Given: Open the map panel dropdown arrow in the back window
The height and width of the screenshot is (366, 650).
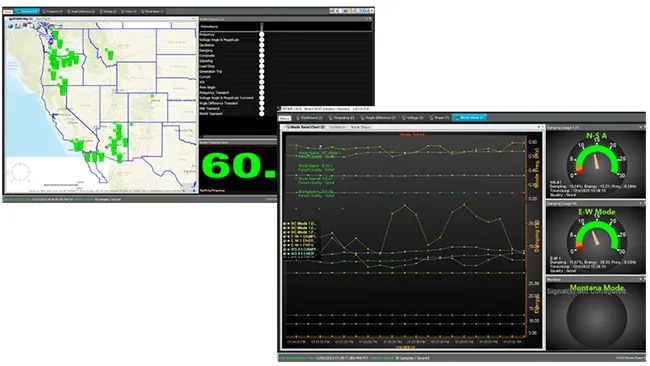Looking at the screenshot, I should (192, 19).
